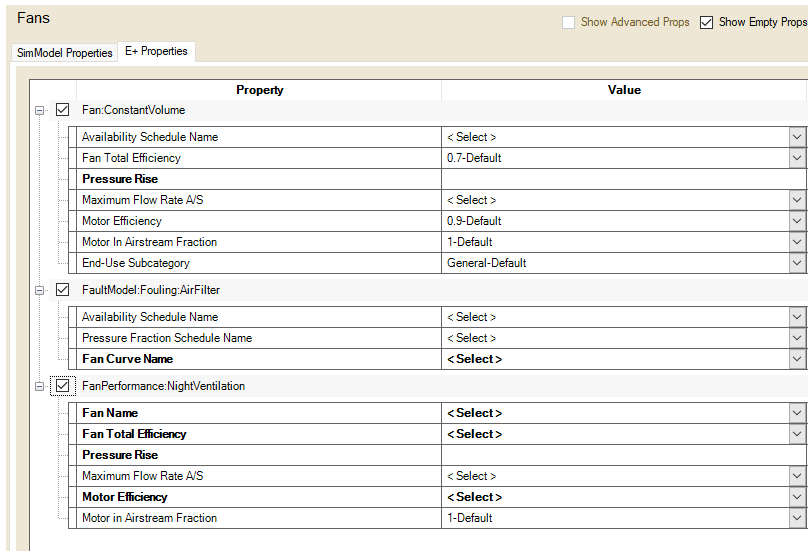Select the FanPerformance:NightVentilation group label
Screen dimensions: 808x551
163,386
